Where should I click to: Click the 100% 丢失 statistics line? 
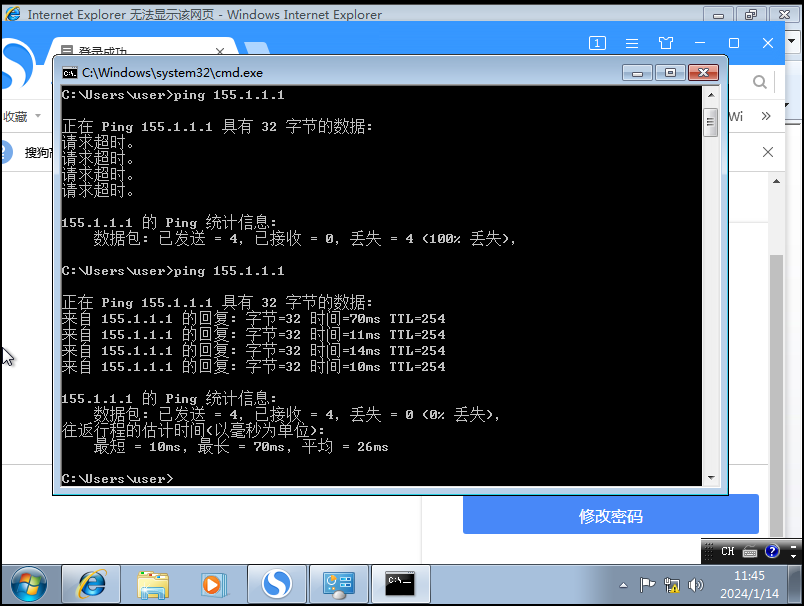tap(305, 238)
